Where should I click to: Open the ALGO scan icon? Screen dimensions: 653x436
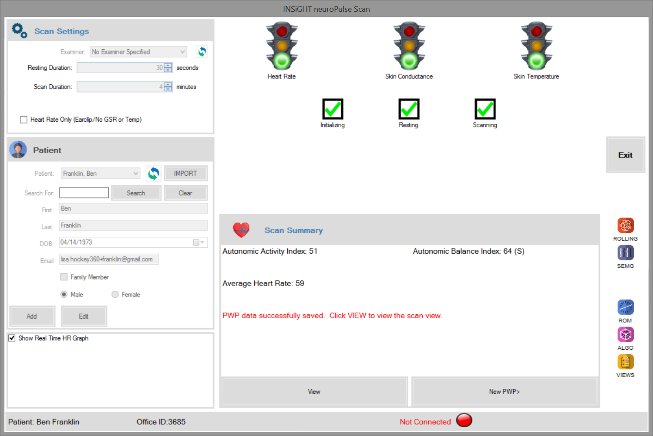(x=626, y=334)
